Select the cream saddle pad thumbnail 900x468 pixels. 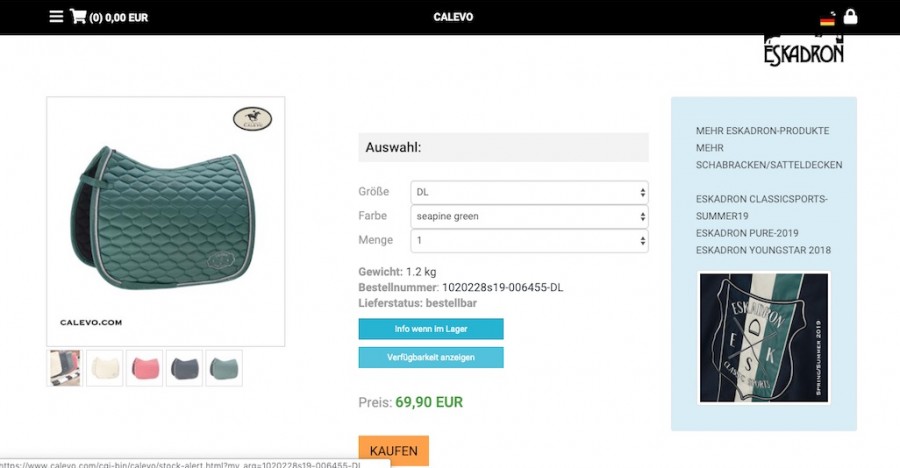(x=104, y=368)
